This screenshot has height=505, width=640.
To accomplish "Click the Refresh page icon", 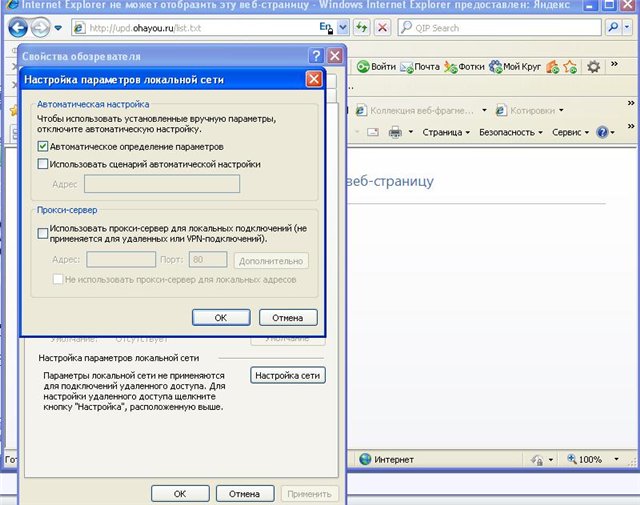I will coord(360,28).
